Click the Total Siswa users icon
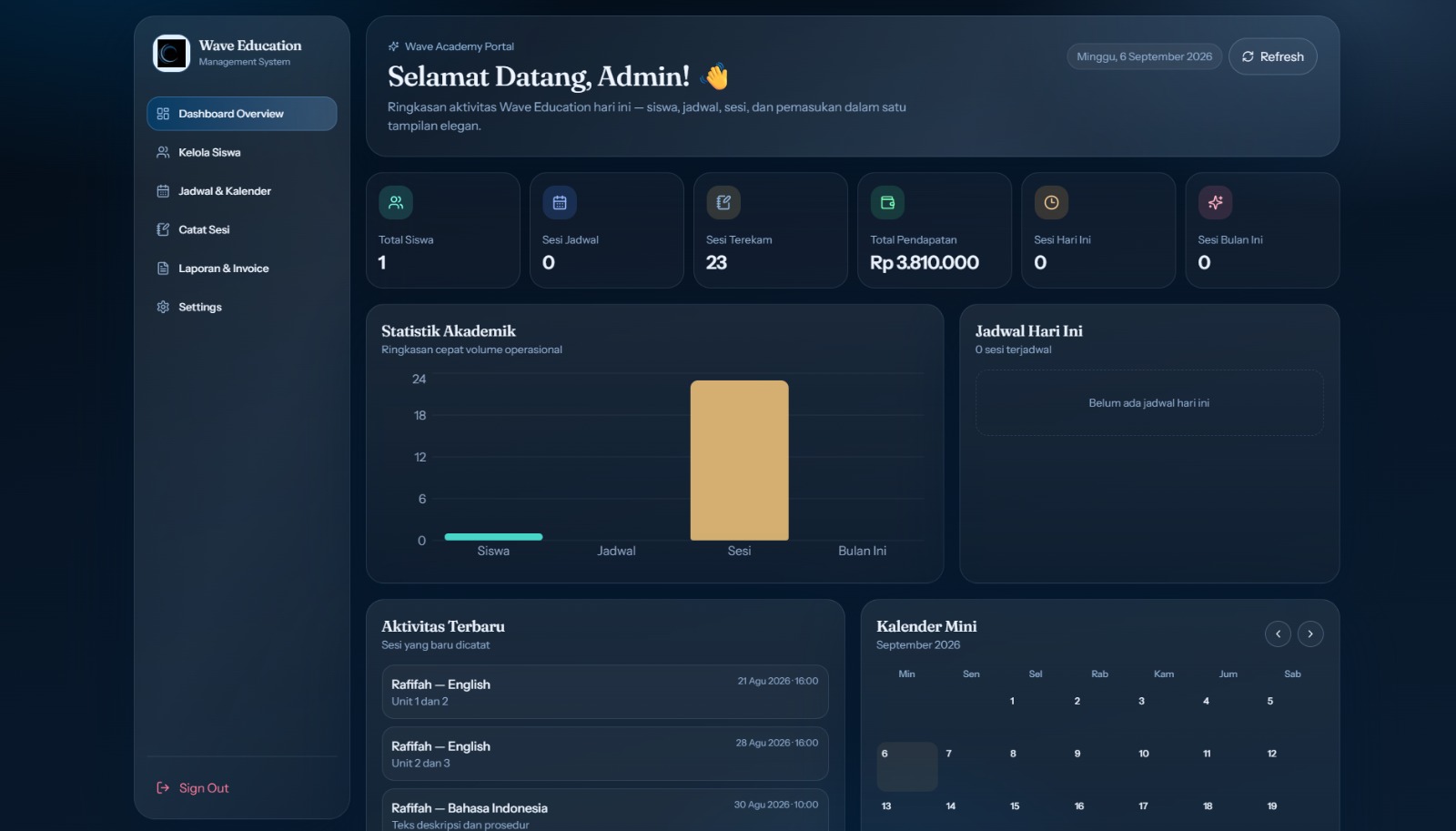Image resolution: width=1456 pixels, height=831 pixels. (x=396, y=202)
